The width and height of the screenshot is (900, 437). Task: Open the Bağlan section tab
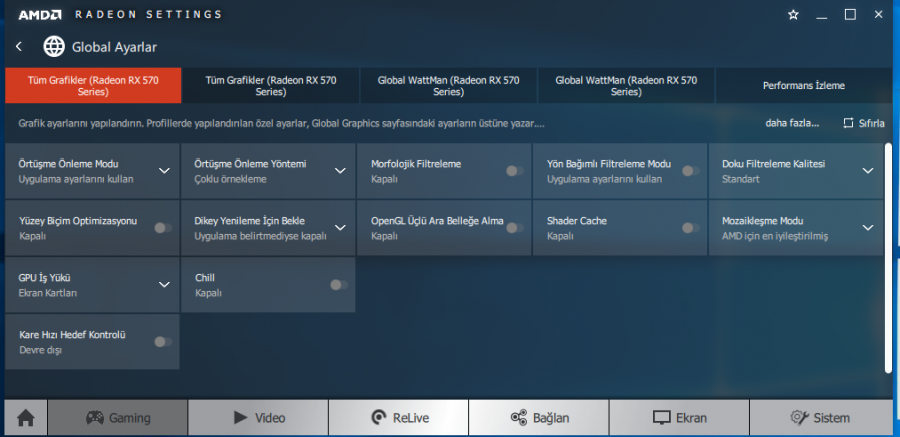point(539,418)
